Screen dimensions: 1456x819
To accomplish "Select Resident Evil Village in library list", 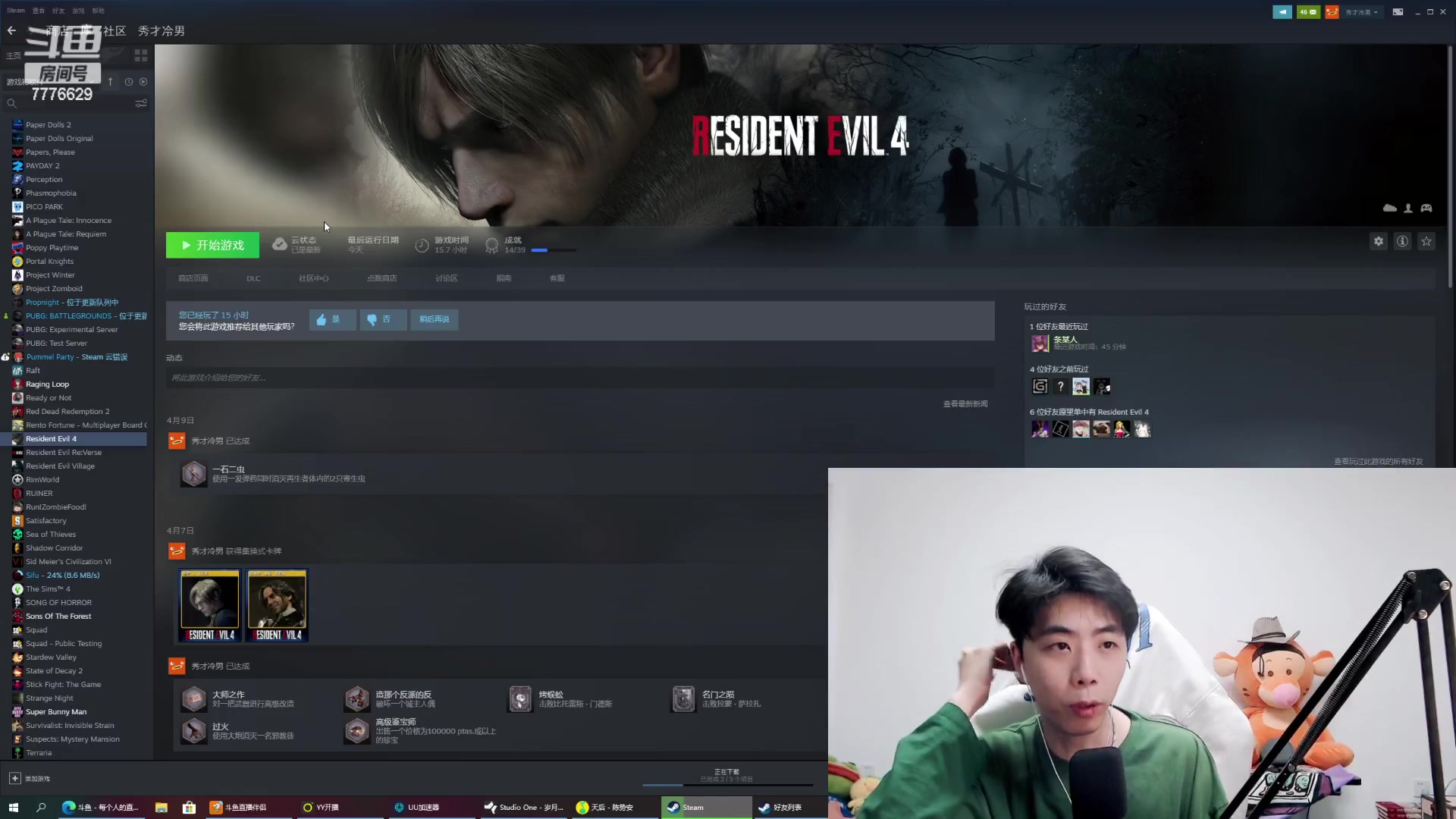I will [x=60, y=466].
